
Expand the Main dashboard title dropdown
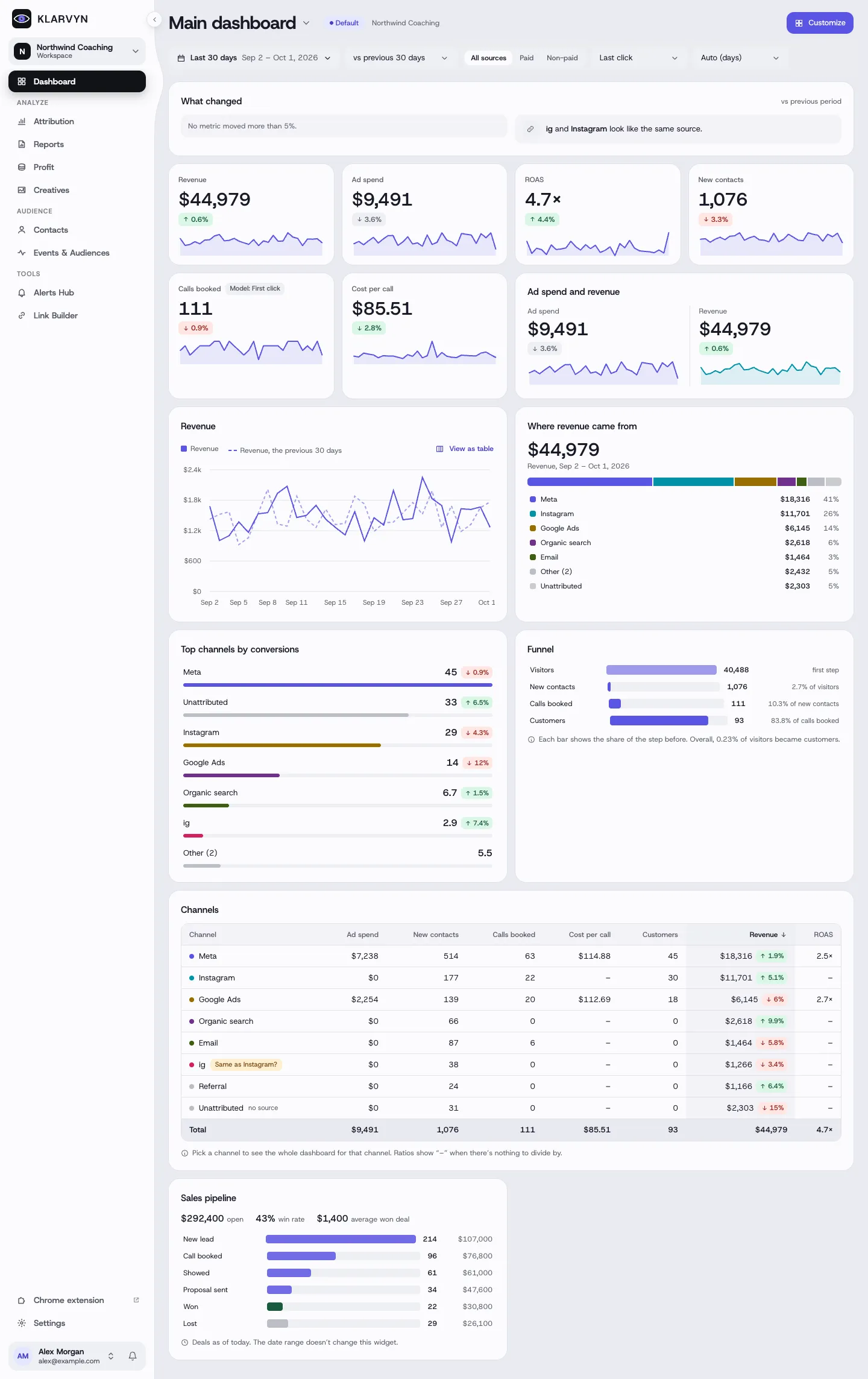(306, 23)
